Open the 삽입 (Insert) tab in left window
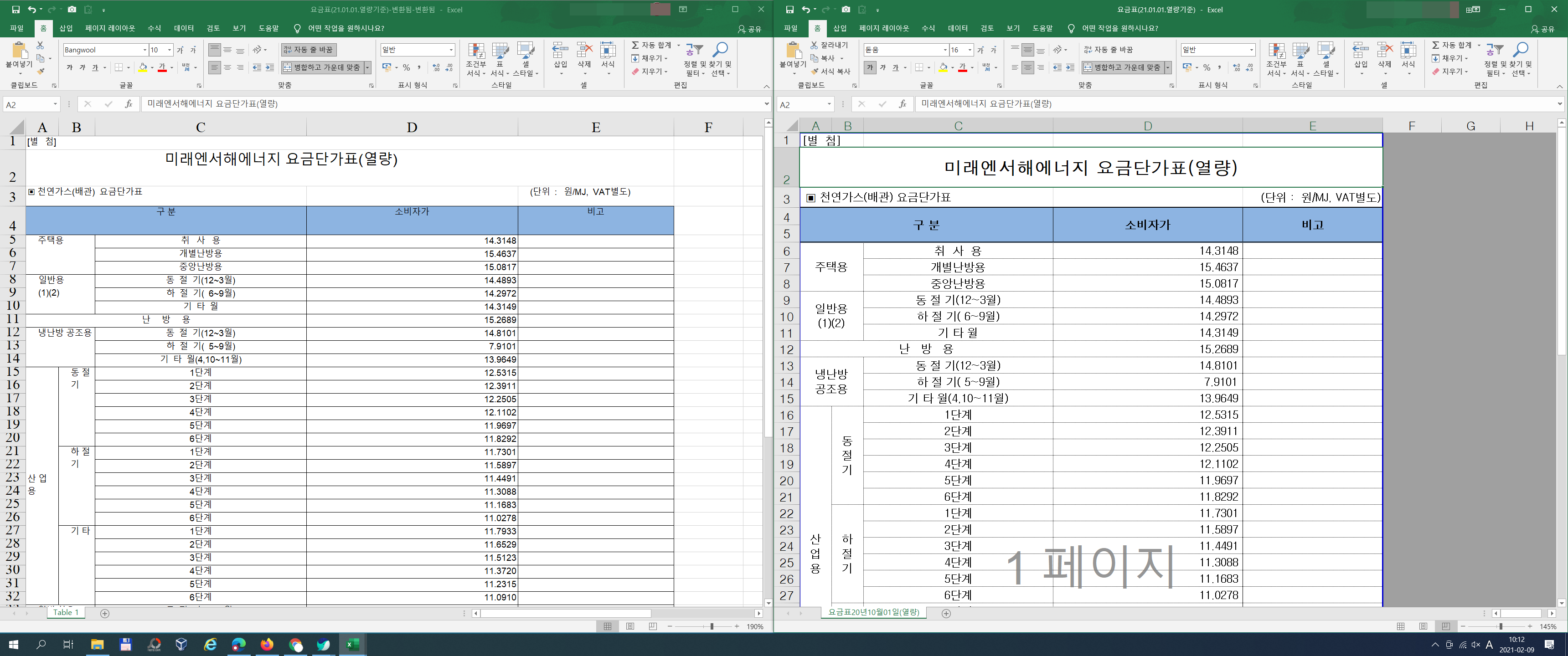 pyautogui.click(x=66, y=28)
